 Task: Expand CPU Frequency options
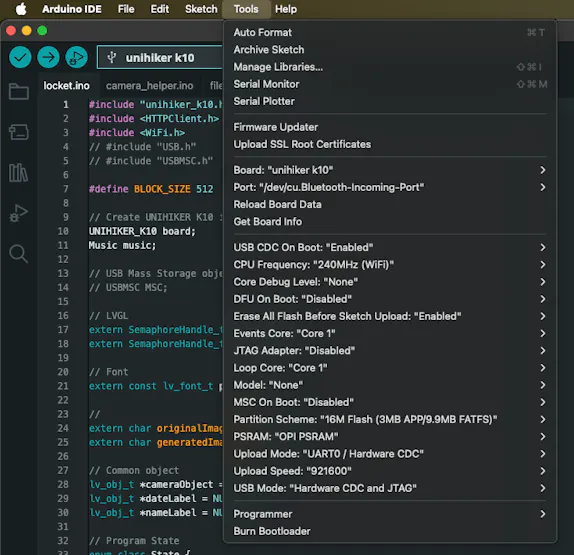(x=390, y=265)
